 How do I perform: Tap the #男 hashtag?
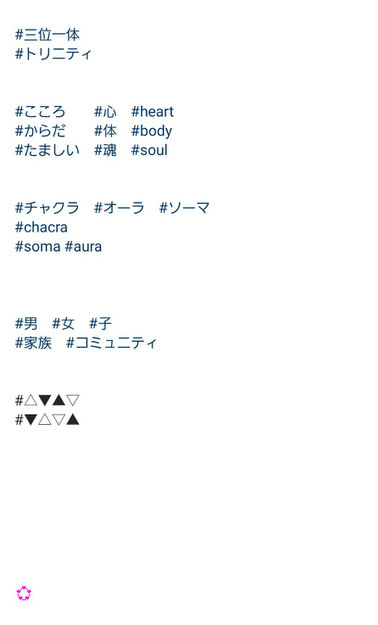26,324
